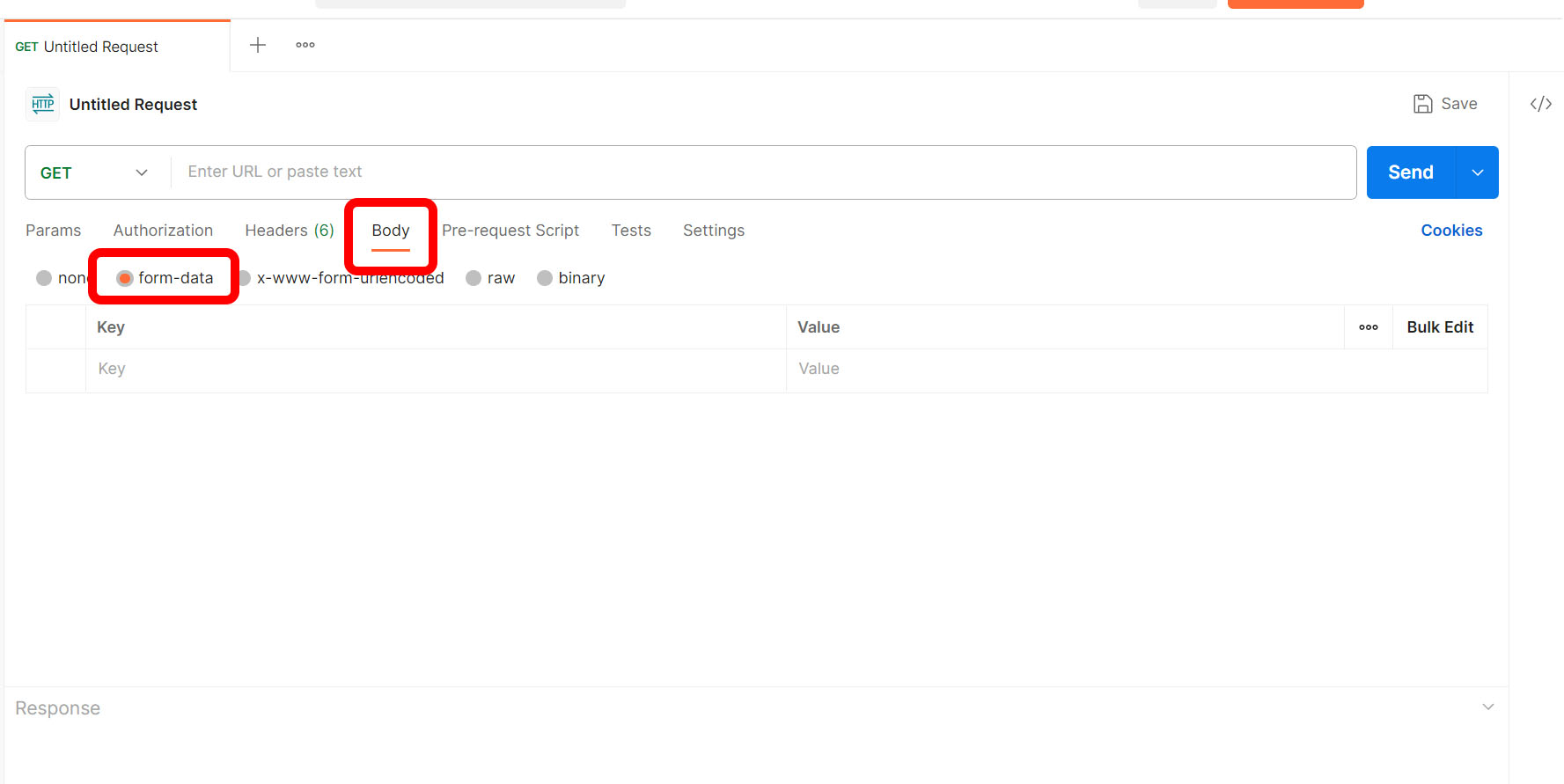Viewport: 1564px width, 784px height.
Task: Select the raw body type option
Action: 474,278
